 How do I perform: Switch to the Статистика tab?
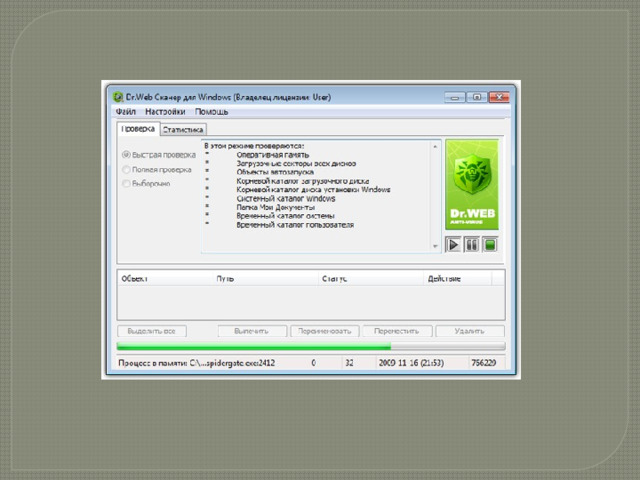point(183,130)
